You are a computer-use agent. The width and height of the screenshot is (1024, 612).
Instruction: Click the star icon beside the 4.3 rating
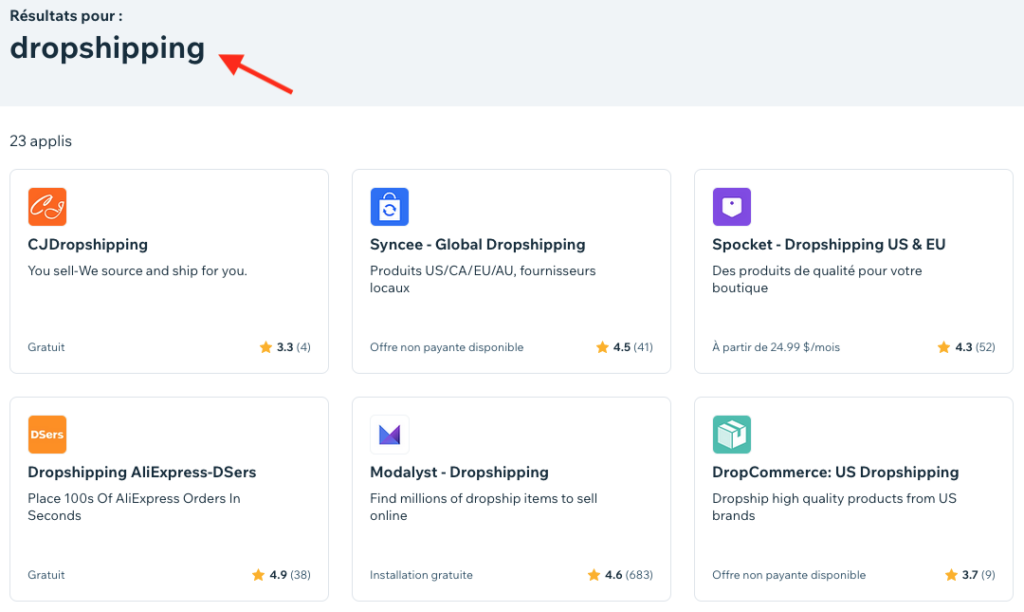coord(944,347)
